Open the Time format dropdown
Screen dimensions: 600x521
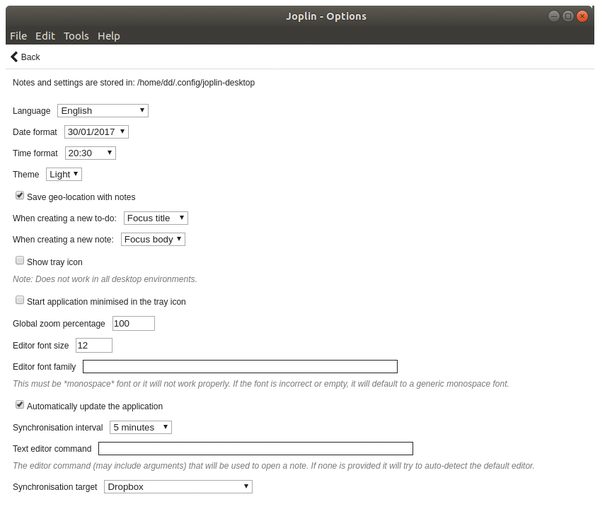[x=90, y=153]
